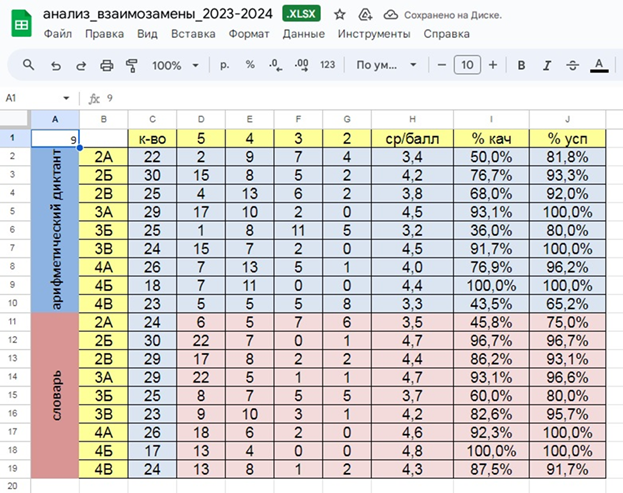The height and width of the screenshot is (493, 623).
Task: Activate the paint format tool
Action: coord(131,65)
